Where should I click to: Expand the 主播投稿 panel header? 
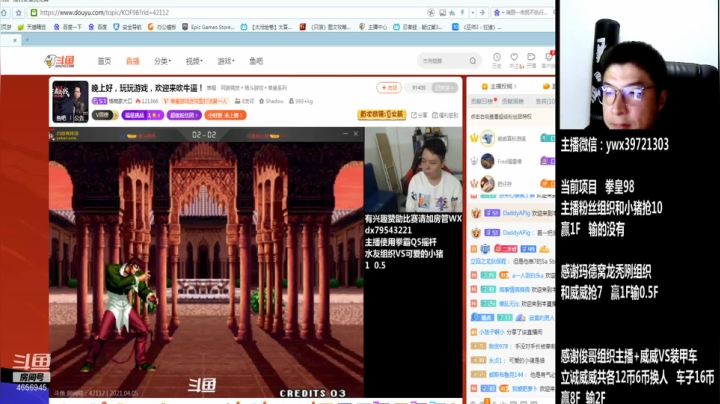tap(499, 86)
